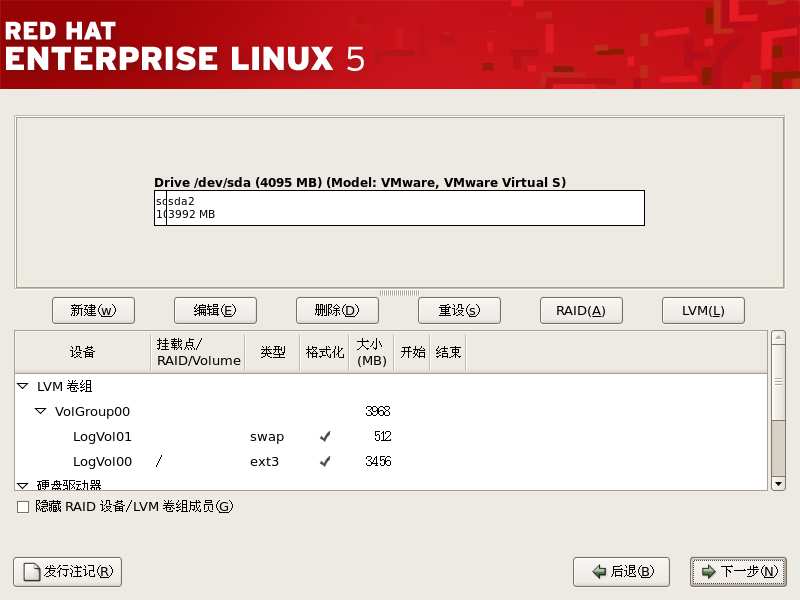Image resolution: width=800 pixels, height=600 pixels.
Task: Go back with the 后退(B) button
Action: (621, 571)
